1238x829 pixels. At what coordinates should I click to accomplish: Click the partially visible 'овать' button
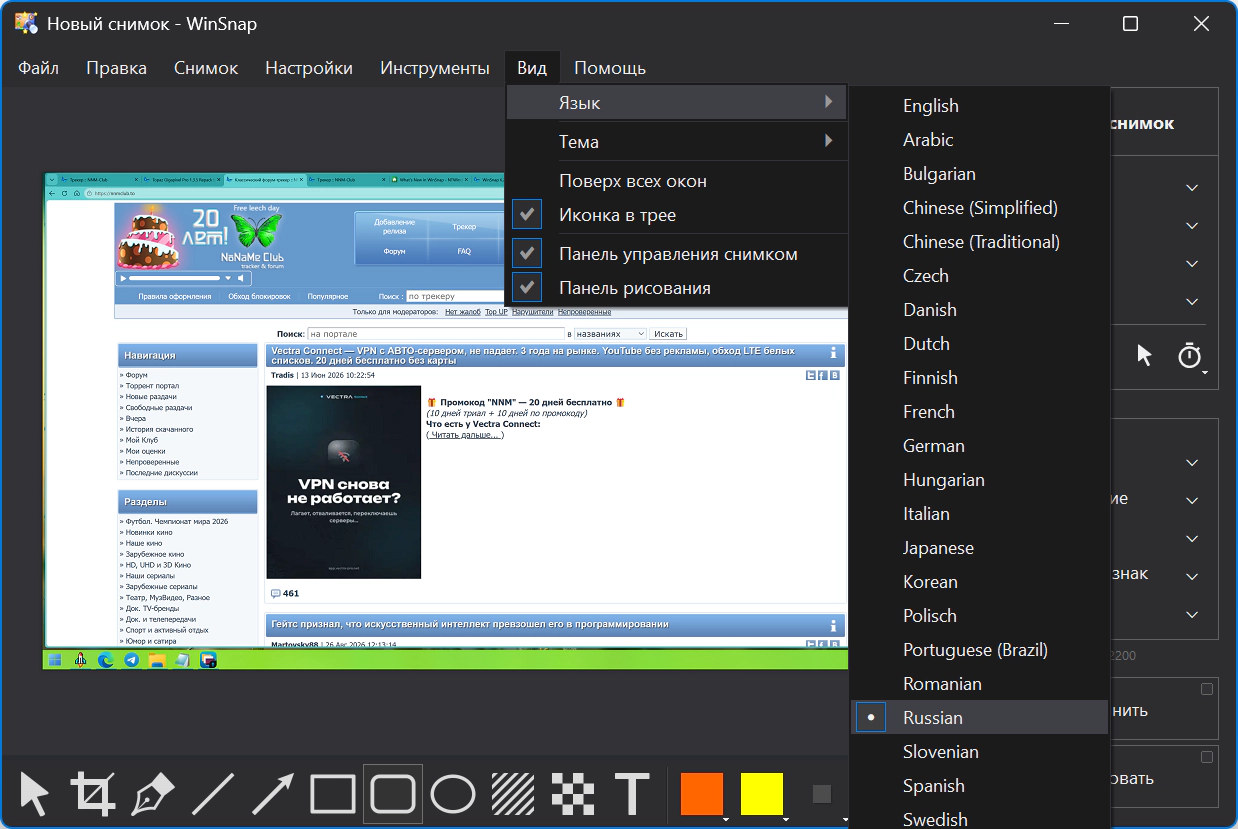1165,778
